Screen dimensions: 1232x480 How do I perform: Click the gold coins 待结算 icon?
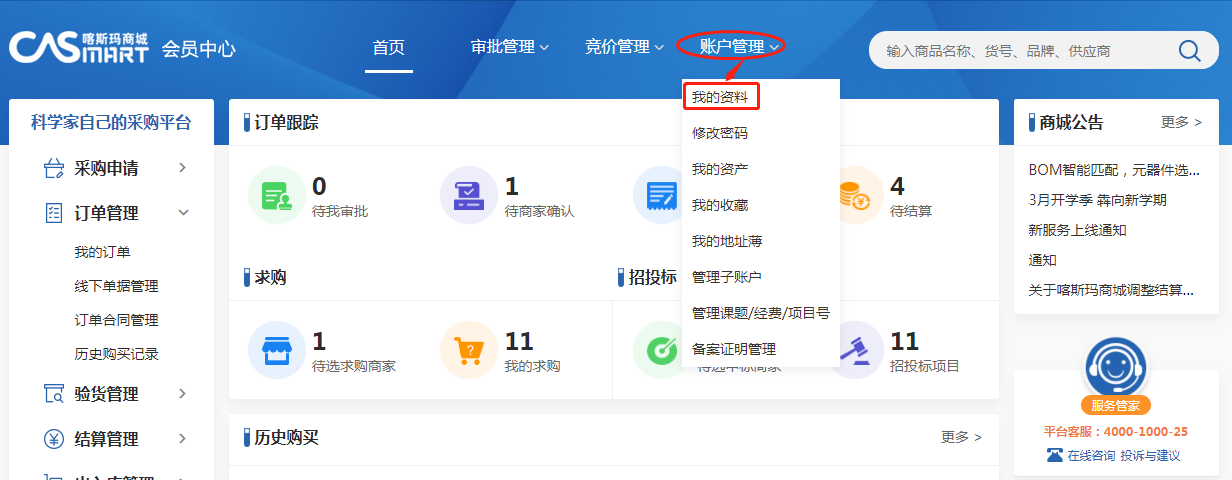(x=855, y=195)
